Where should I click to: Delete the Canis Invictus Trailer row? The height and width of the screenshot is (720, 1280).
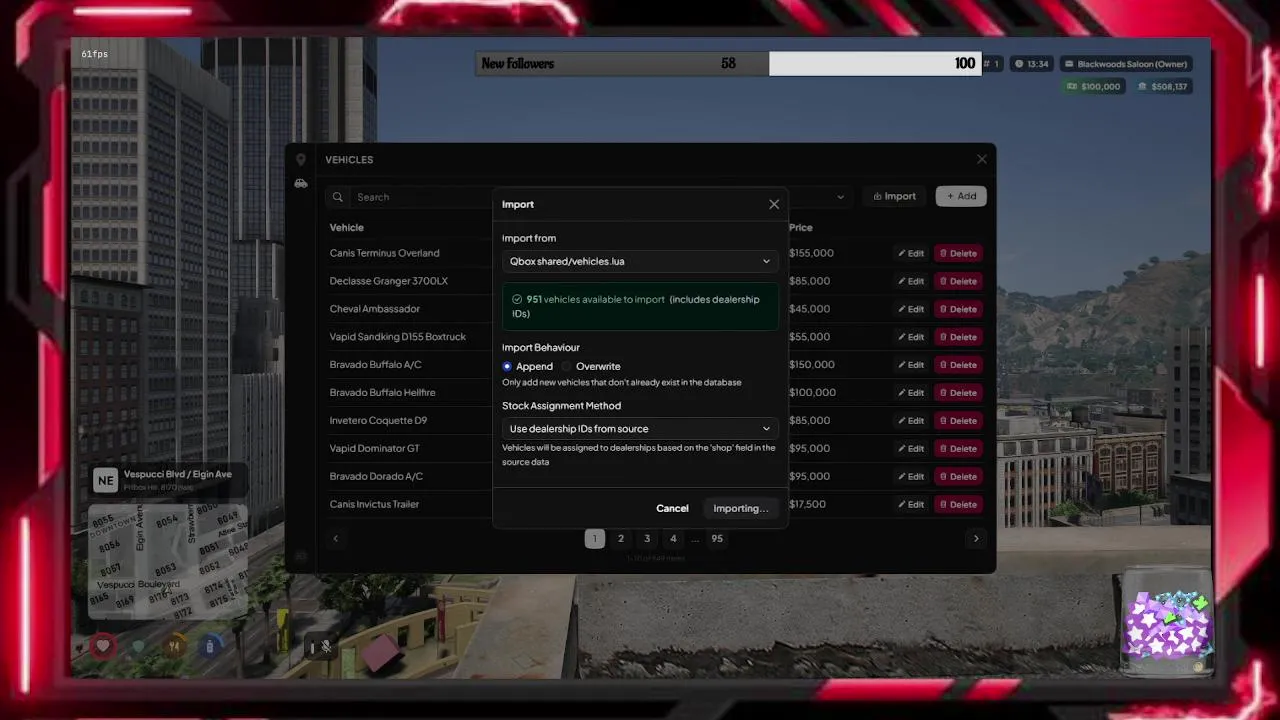pos(958,505)
